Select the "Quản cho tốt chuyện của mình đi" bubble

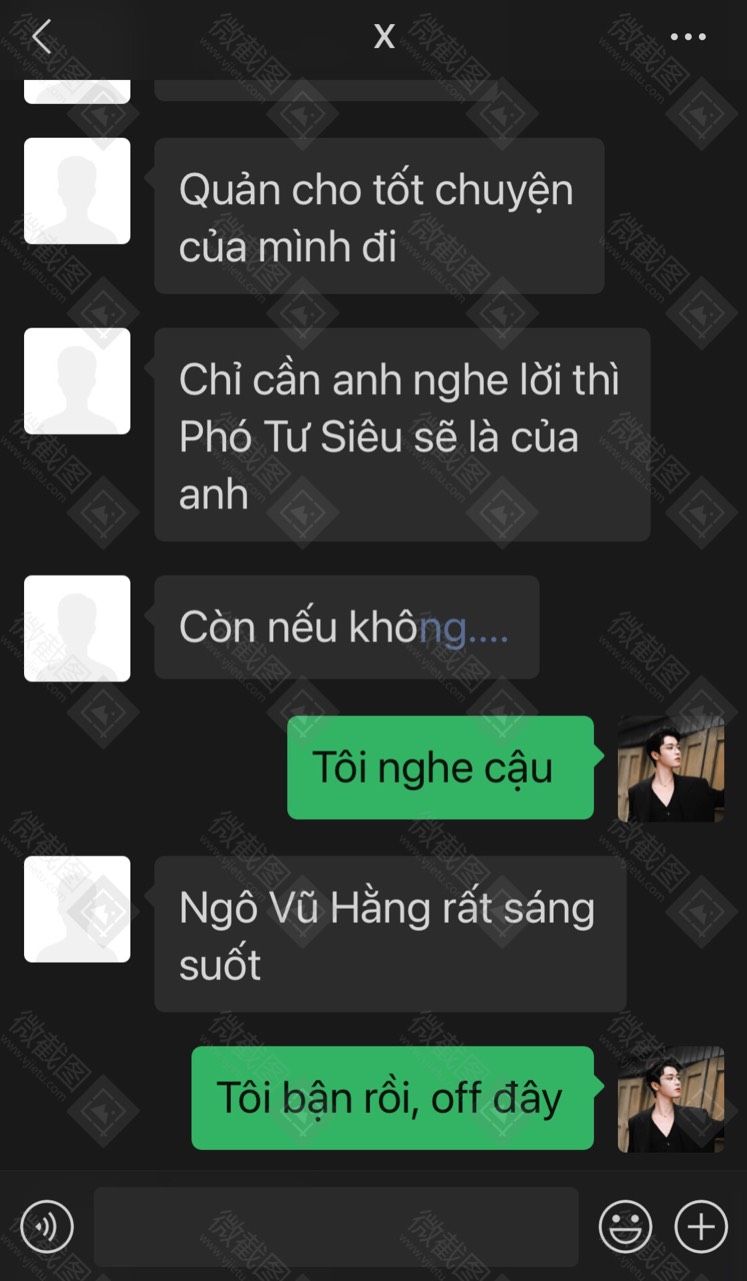click(x=379, y=216)
